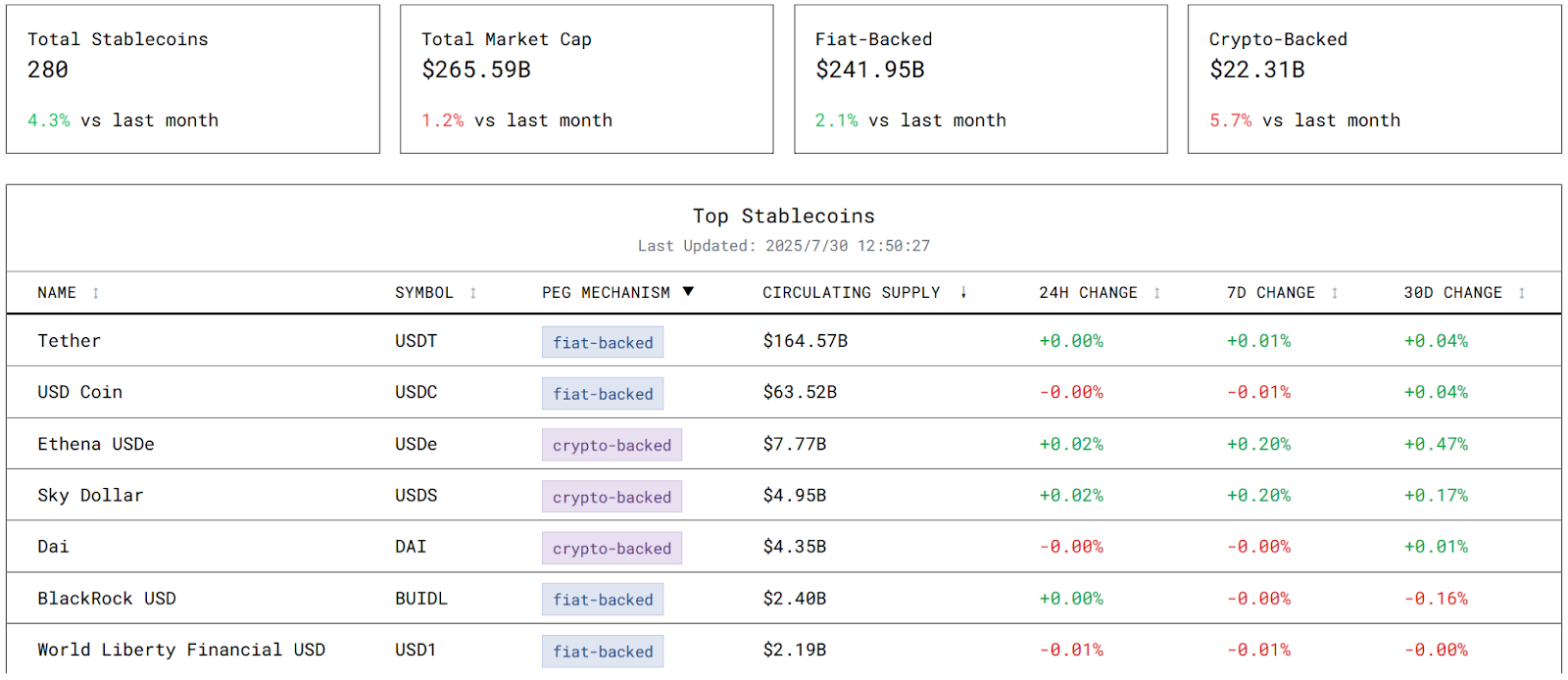Click the crypto-backed tag in Dai row
The width and height of the screenshot is (1568, 680).
click(612, 548)
